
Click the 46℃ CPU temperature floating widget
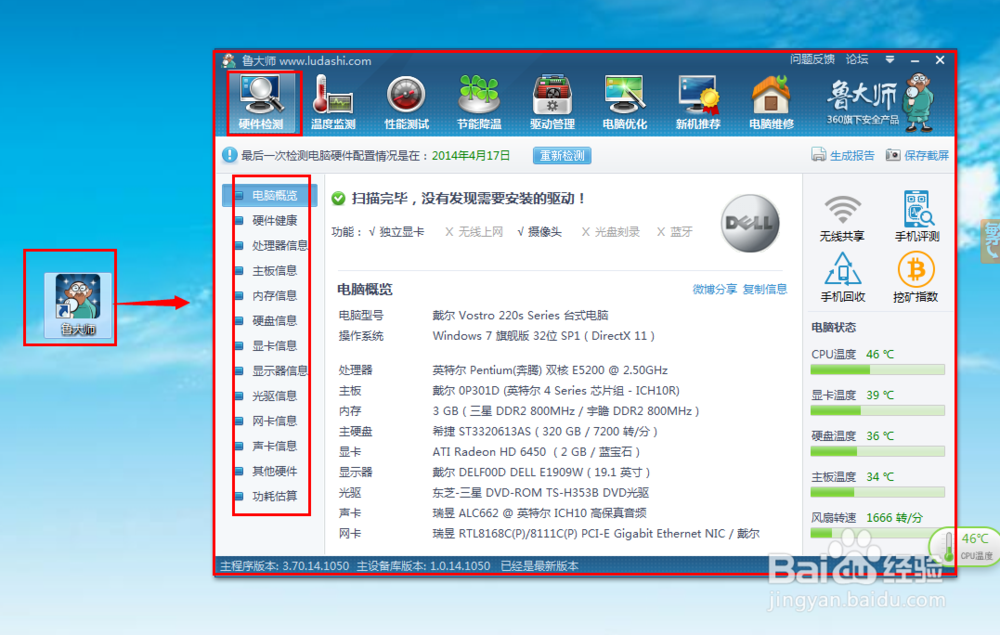point(966,547)
